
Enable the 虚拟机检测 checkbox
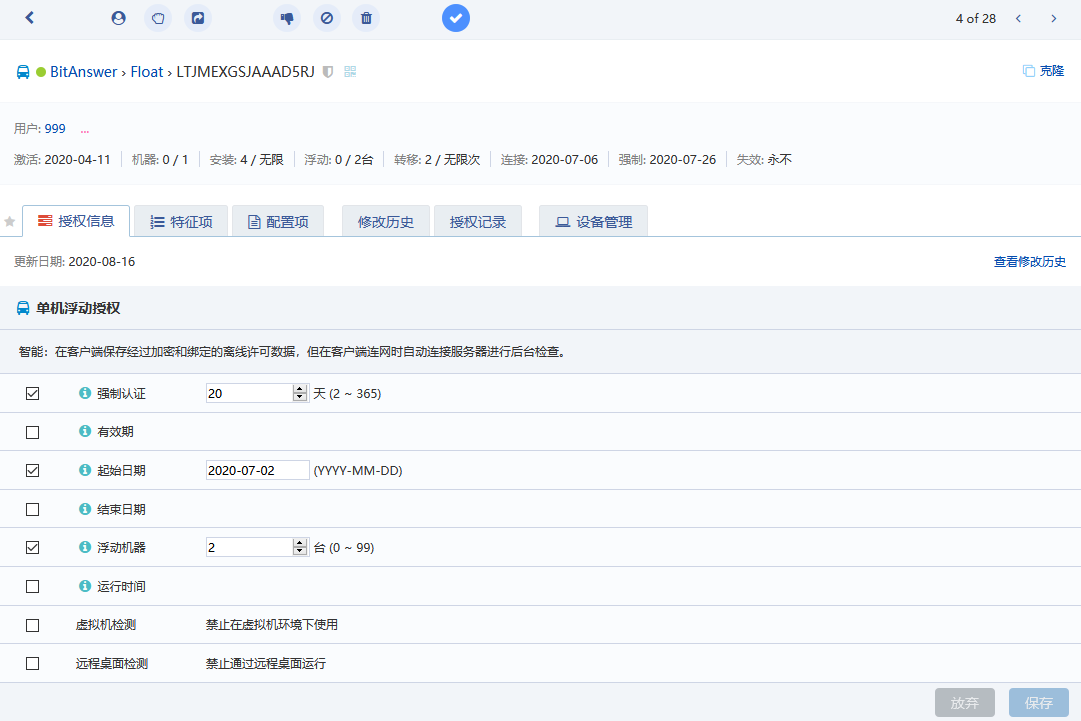point(33,625)
